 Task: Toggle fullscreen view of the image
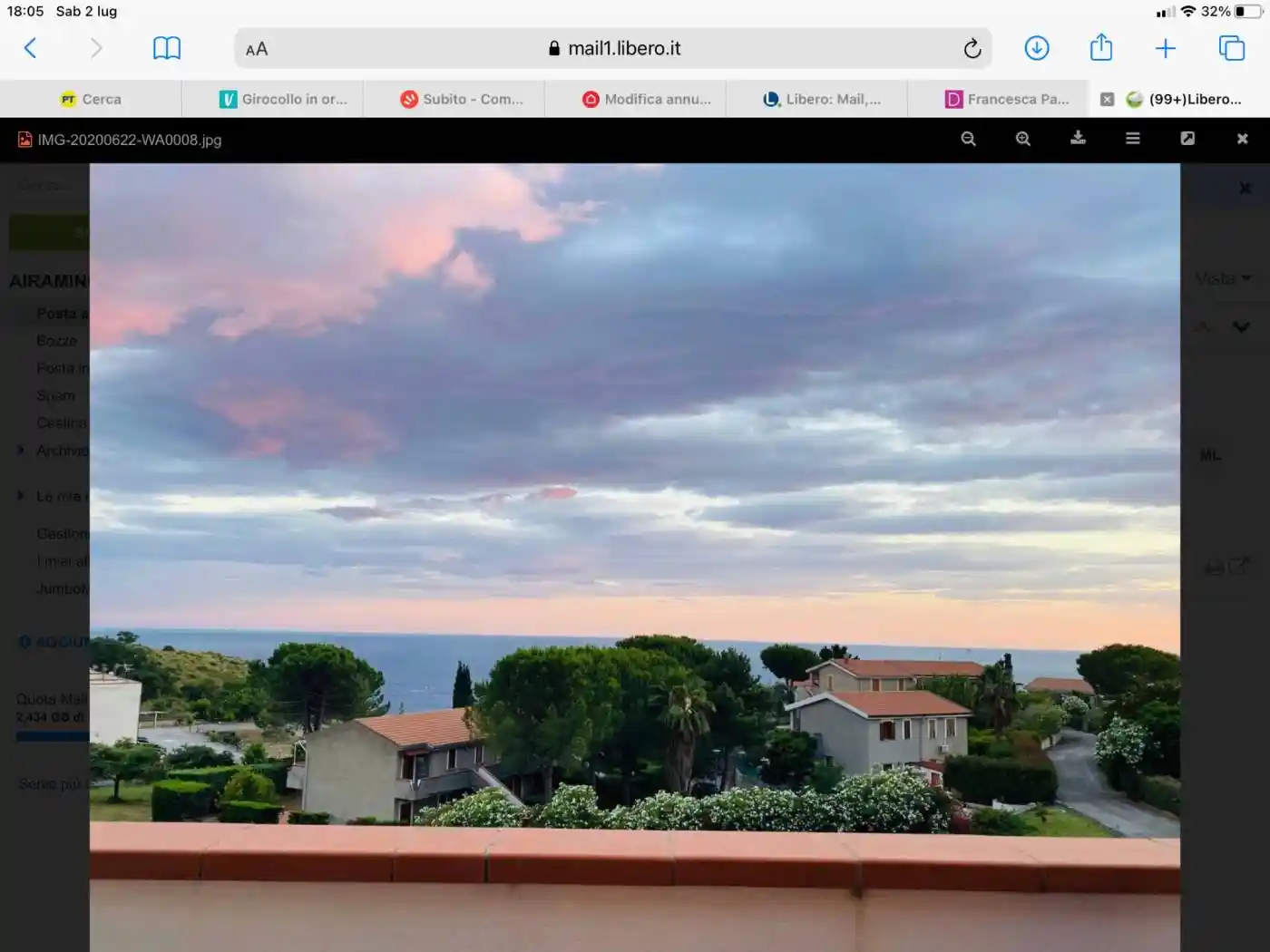[1187, 139]
